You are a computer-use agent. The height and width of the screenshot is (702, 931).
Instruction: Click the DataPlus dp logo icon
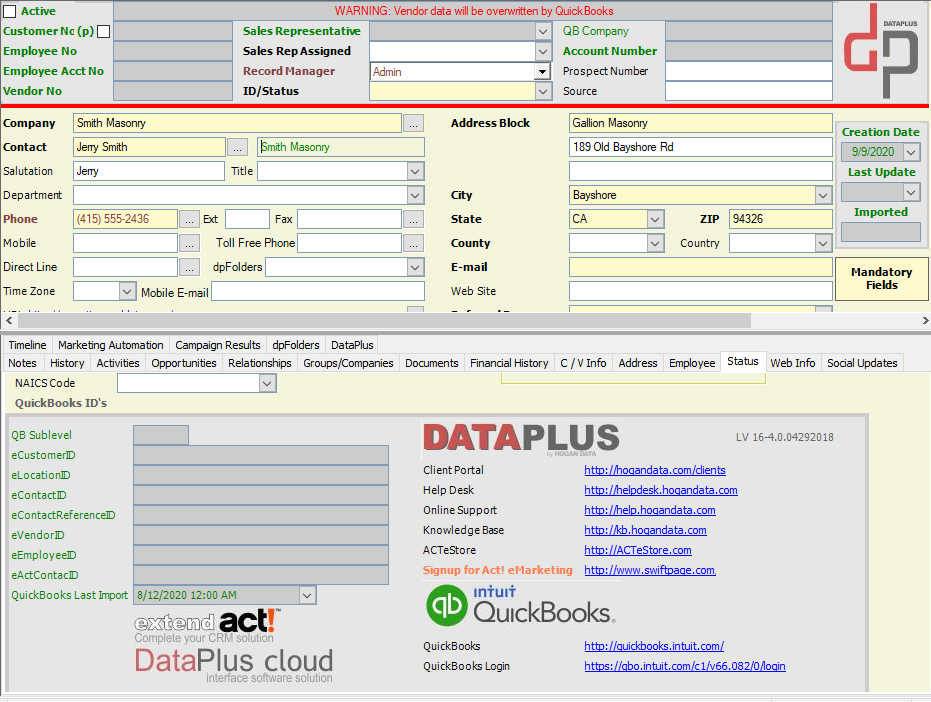coord(881,51)
